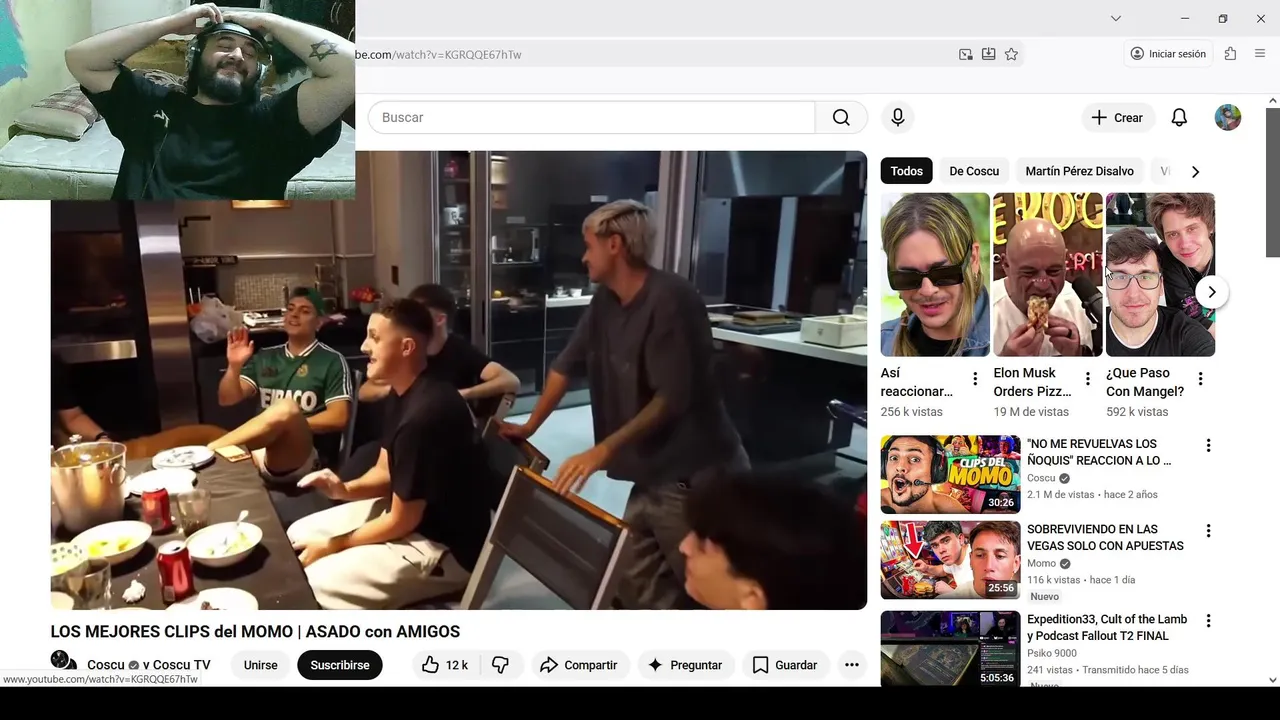The image size is (1280, 720).
Task: Click the '19 M de vistas' text
Action: (x=1031, y=412)
